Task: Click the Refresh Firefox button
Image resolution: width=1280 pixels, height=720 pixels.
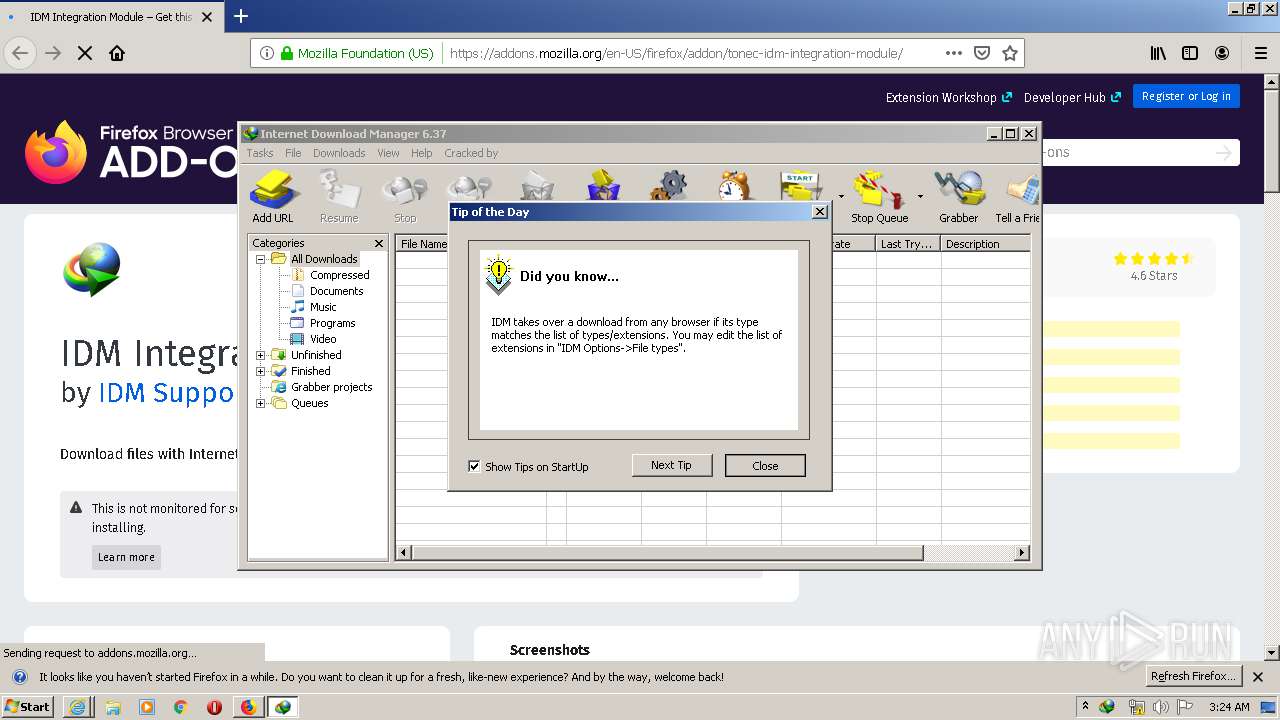Action: pyautogui.click(x=1193, y=676)
